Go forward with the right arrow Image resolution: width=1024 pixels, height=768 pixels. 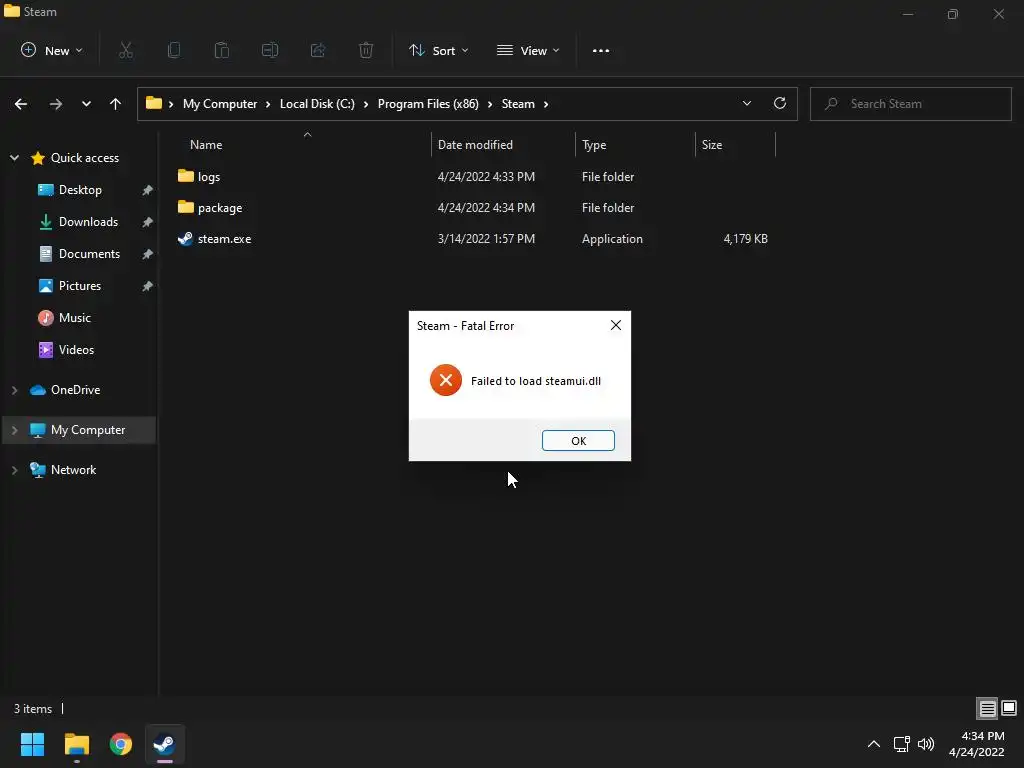56,104
